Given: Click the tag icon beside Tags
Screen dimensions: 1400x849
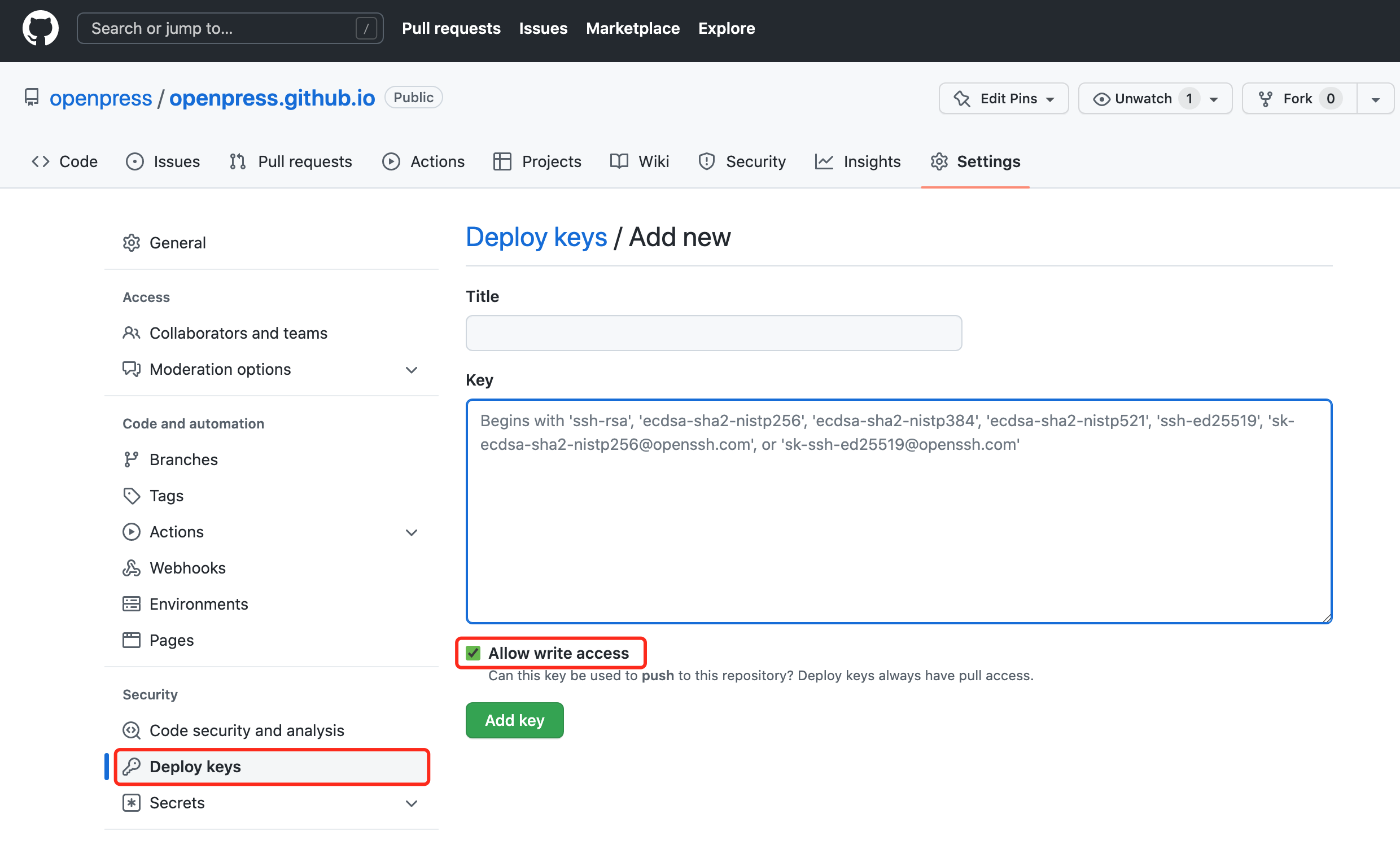Looking at the screenshot, I should pyautogui.click(x=131, y=496).
